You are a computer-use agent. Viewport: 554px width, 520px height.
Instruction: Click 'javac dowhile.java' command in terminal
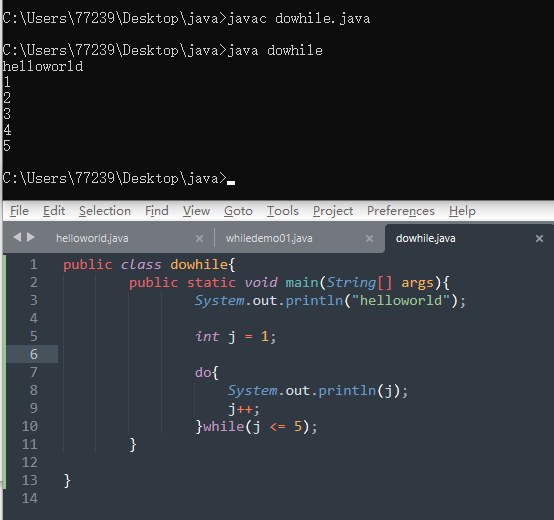(x=299, y=18)
